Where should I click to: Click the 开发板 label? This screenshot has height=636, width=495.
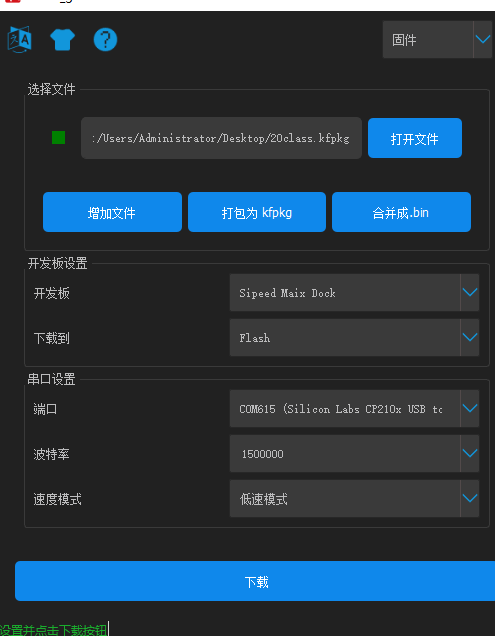click(x=52, y=293)
